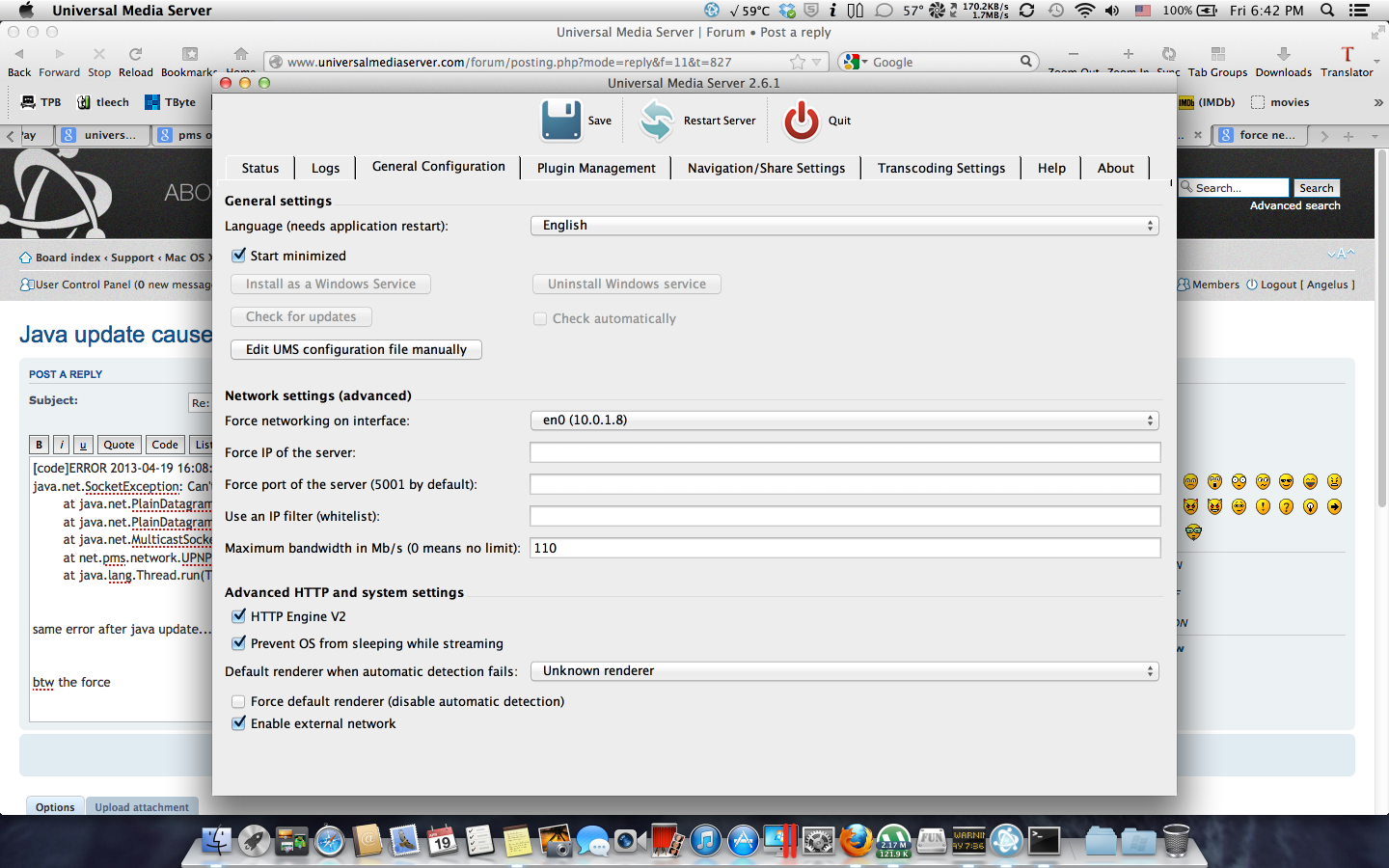Click Logout [ Angelus ] forum link
Image resolution: width=1389 pixels, height=868 pixels.
[1300, 285]
